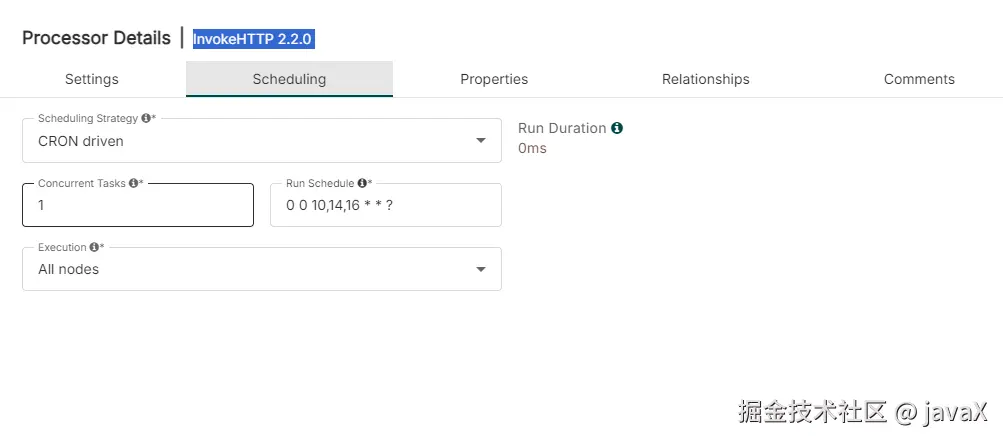Click the 0ms Run Duration value
The image size is (1003, 442).
click(x=532, y=149)
